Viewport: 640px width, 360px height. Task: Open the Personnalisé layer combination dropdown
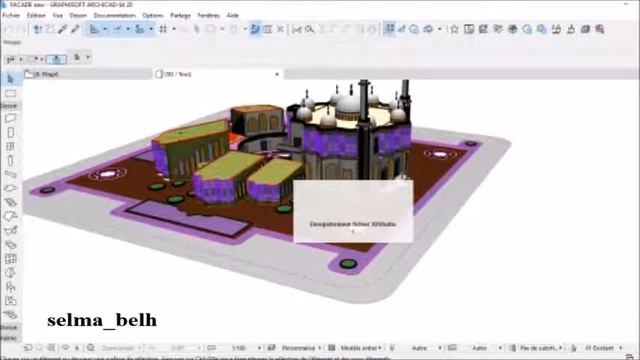[x=319, y=348]
